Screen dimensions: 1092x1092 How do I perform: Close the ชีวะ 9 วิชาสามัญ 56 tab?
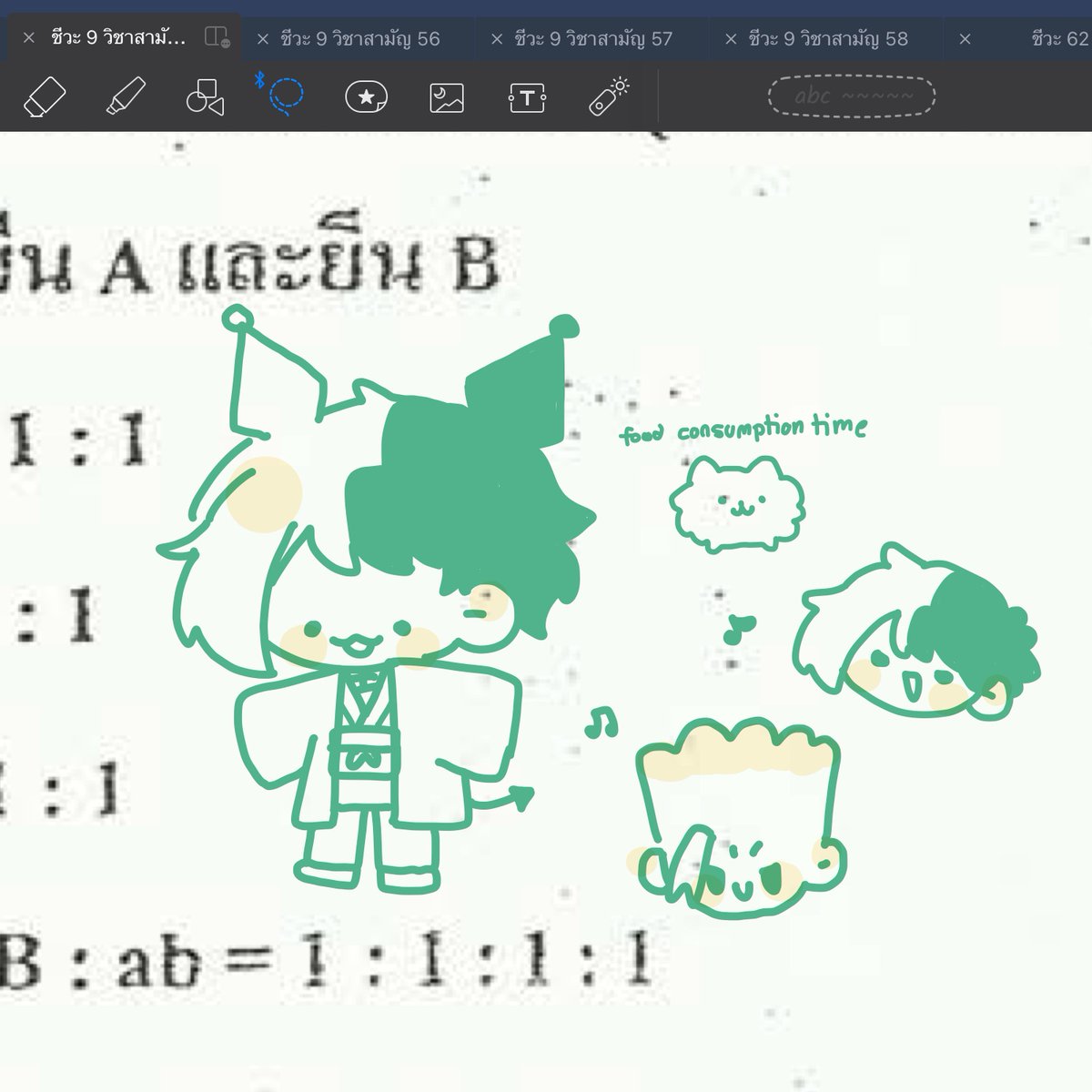(x=263, y=38)
